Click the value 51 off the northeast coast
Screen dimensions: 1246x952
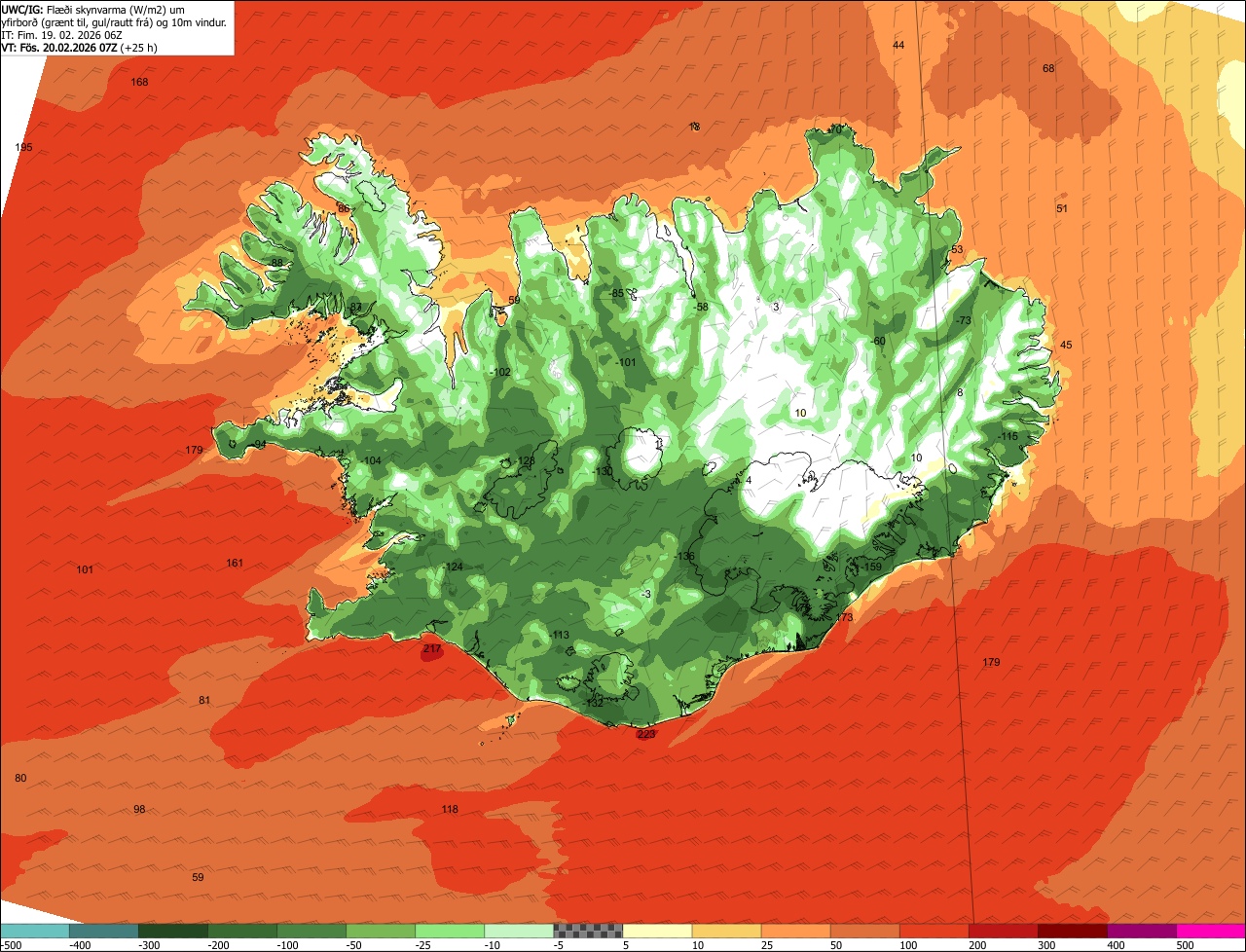click(1062, 208)
